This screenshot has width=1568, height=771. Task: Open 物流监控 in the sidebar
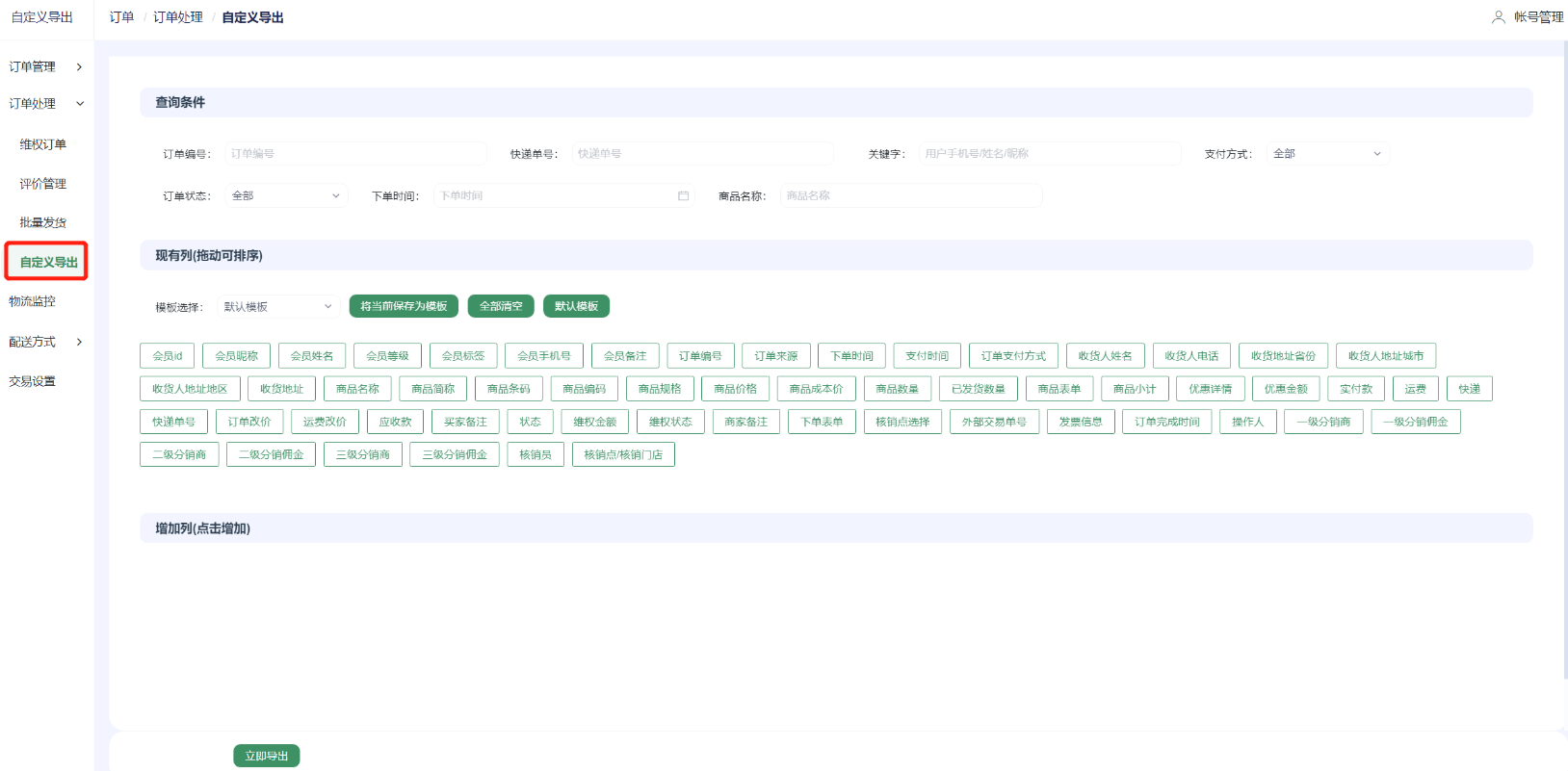33,301
